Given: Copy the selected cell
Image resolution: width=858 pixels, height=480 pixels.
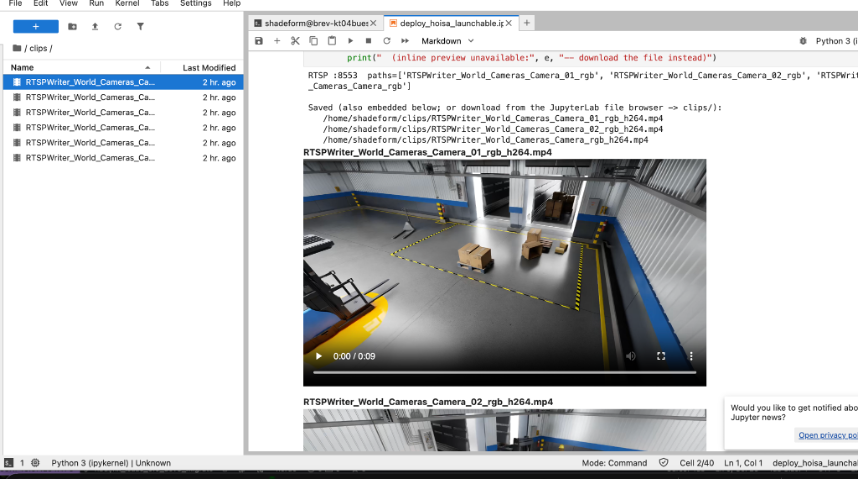Looking at the screenshot, I should [x=314, y=41].
